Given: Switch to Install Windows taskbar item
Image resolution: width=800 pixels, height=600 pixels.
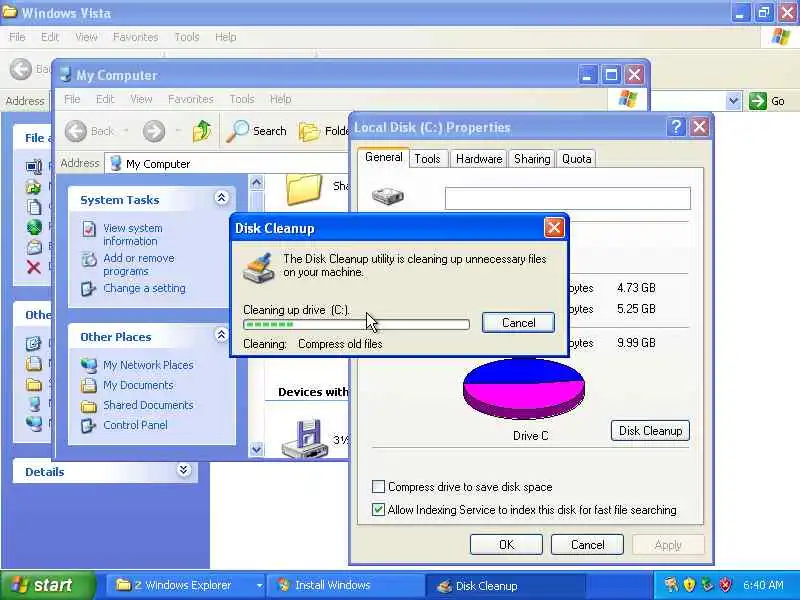Looking at the screenshot, I should point(348,585).
